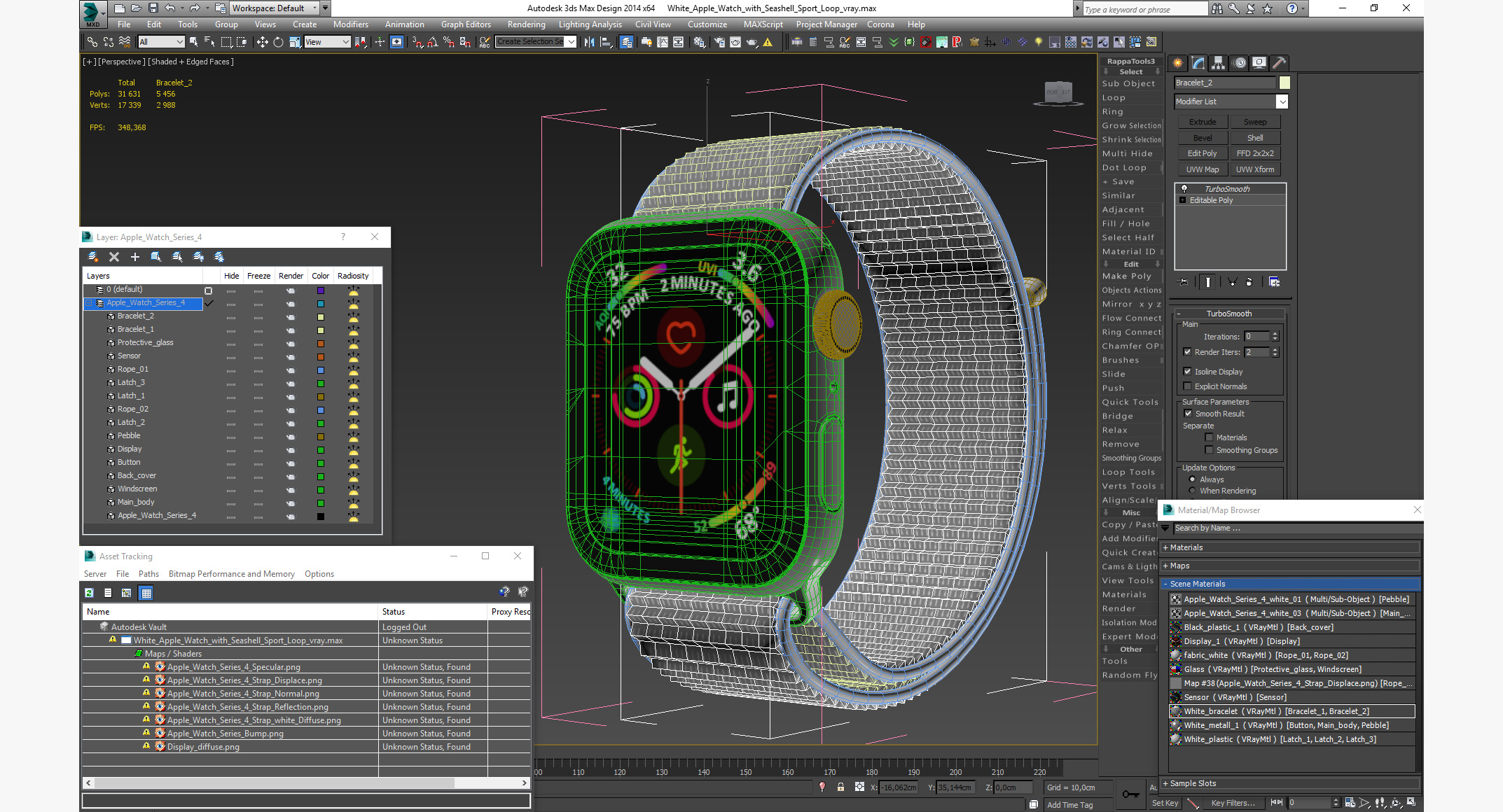
Task: Activate the Rotate tool
Action: coord(278,42)
